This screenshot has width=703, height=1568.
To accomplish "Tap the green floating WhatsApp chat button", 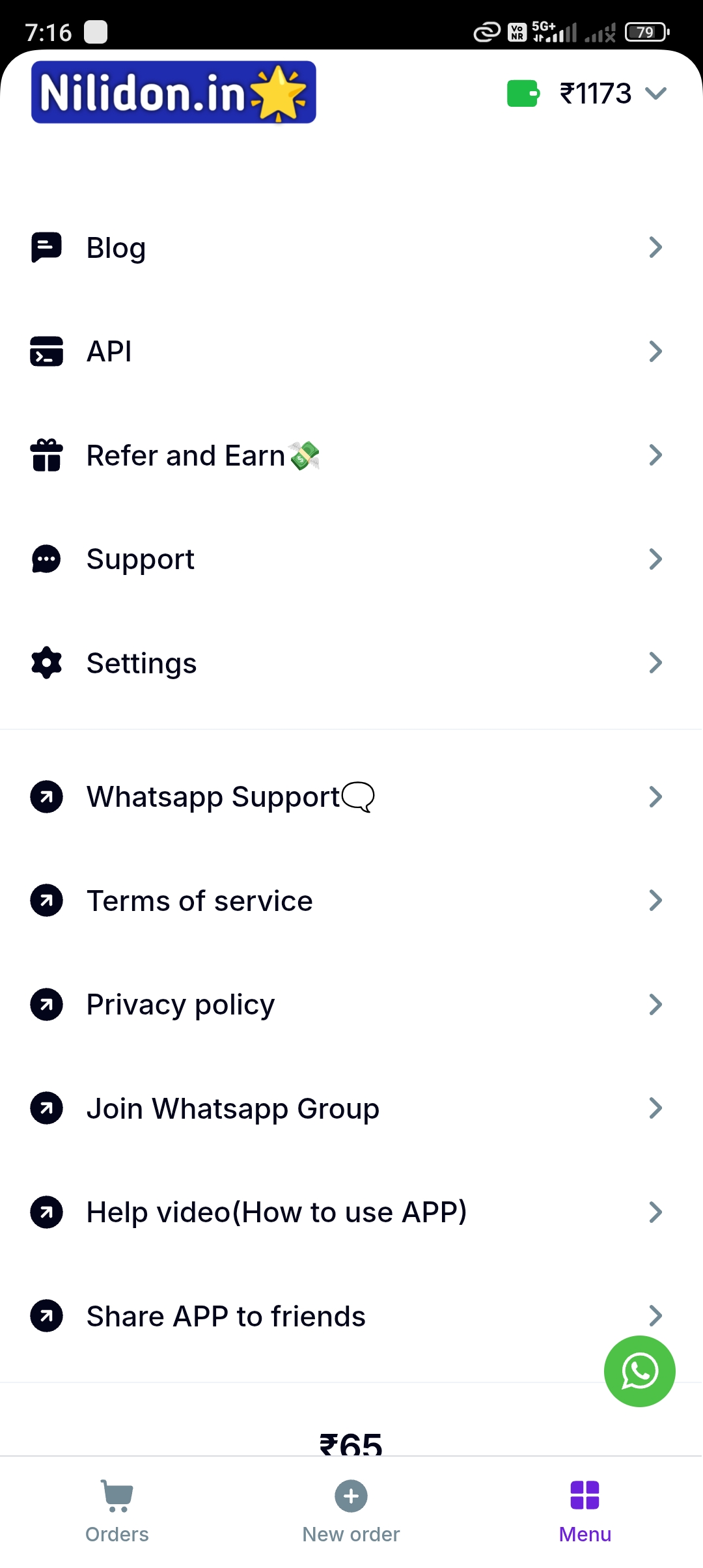I will coord(639,1371).
